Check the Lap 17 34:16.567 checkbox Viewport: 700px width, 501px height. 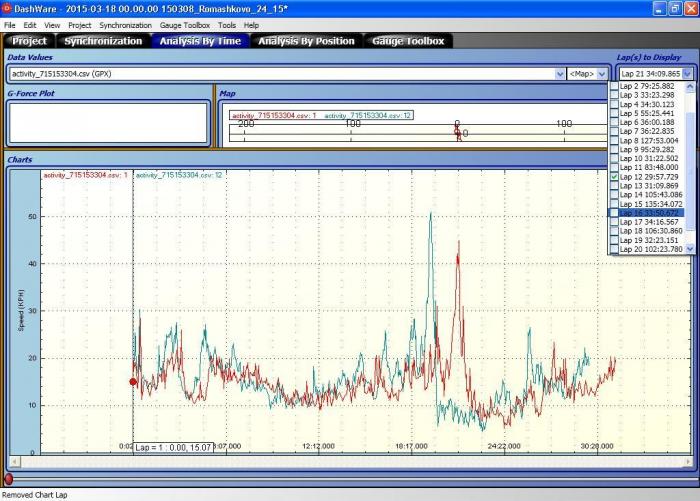click(x=614, y=222)
